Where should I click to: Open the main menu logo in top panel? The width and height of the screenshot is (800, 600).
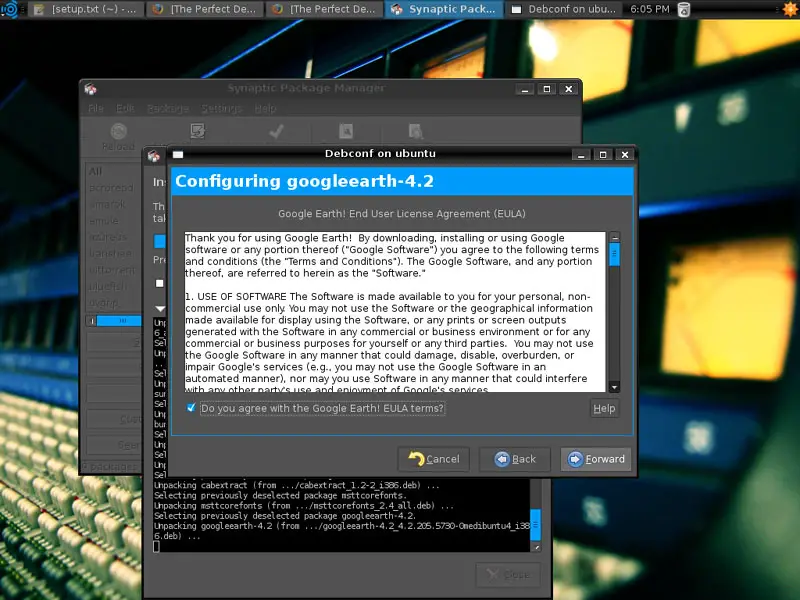(9, 9)
